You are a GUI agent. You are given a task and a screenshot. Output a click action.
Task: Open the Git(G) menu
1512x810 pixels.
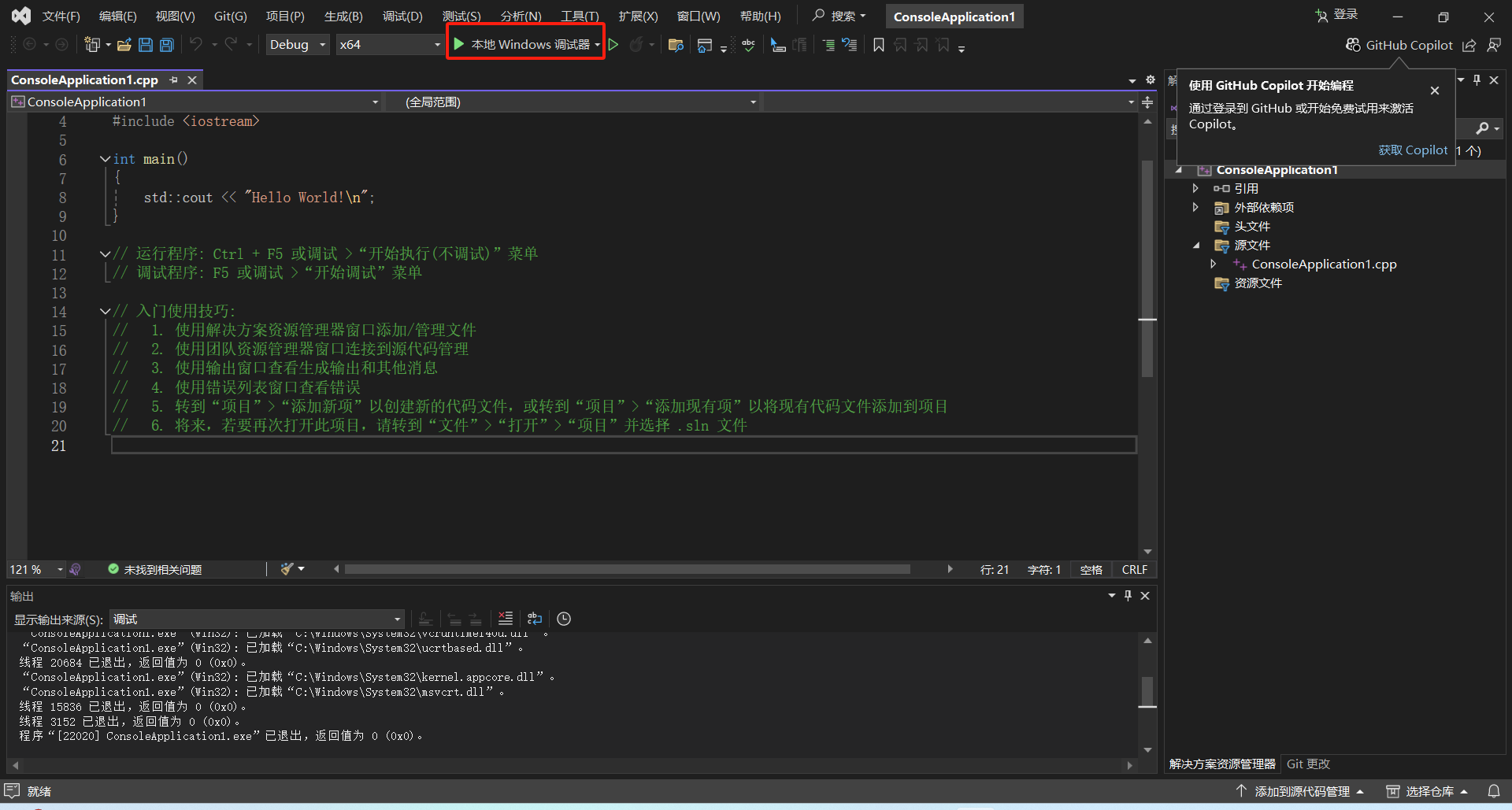tap(230, 16)
